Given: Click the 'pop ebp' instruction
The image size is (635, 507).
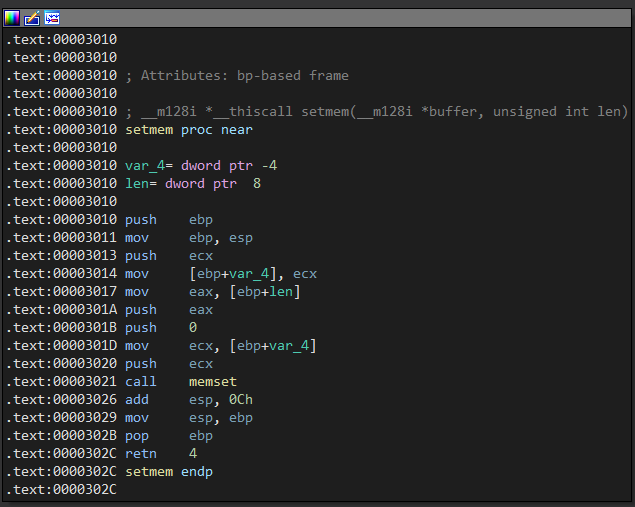Looking at the screenshot, I should [169, 436].
